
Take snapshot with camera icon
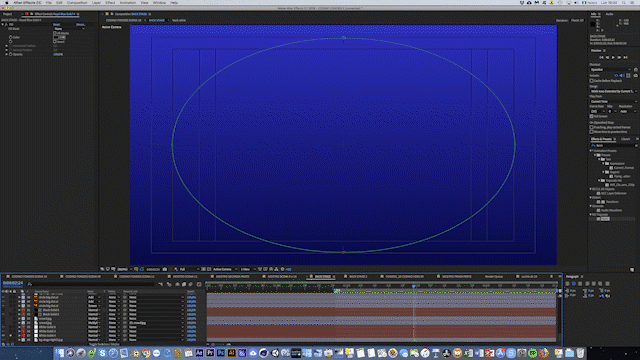point(165,269)
